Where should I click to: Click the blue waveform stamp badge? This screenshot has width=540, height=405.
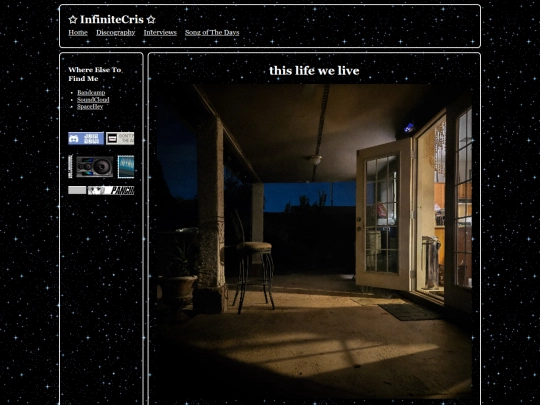[x=126, y=167]
